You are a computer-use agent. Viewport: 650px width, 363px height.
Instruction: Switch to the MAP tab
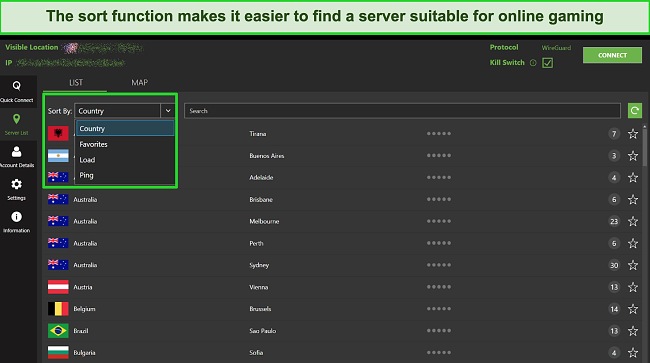(139, 82)
